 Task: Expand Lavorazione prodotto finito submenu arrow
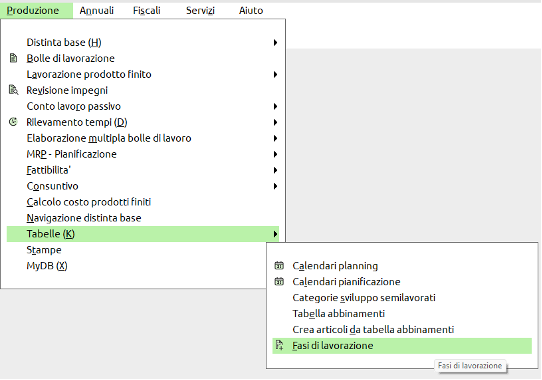[275, 74]
